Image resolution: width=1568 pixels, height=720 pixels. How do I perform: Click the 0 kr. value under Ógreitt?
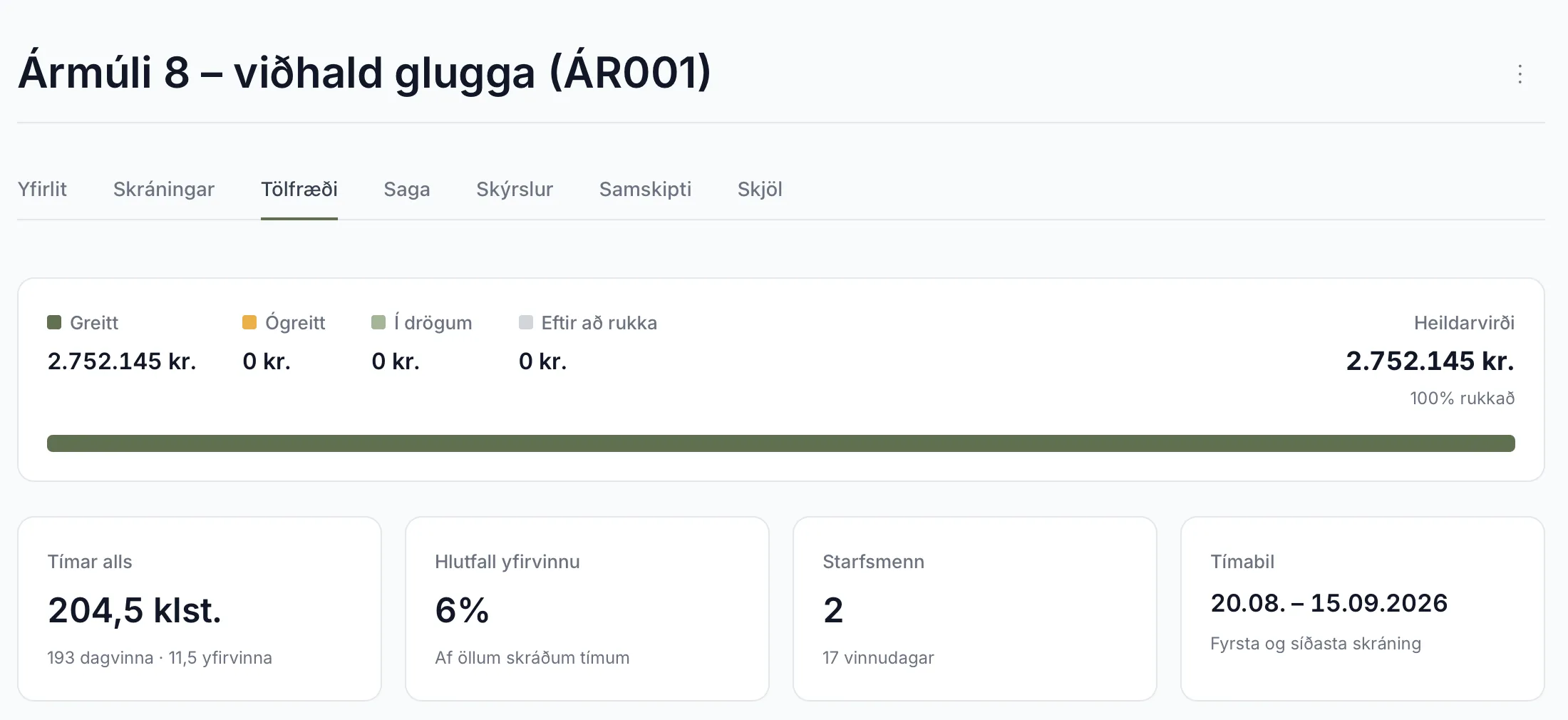pos(267,361)
